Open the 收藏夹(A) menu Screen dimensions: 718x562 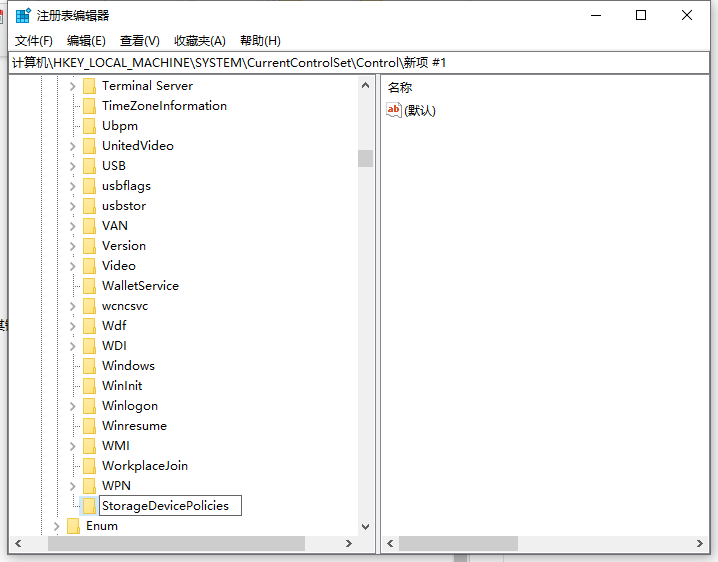click(x=200, y=40)
